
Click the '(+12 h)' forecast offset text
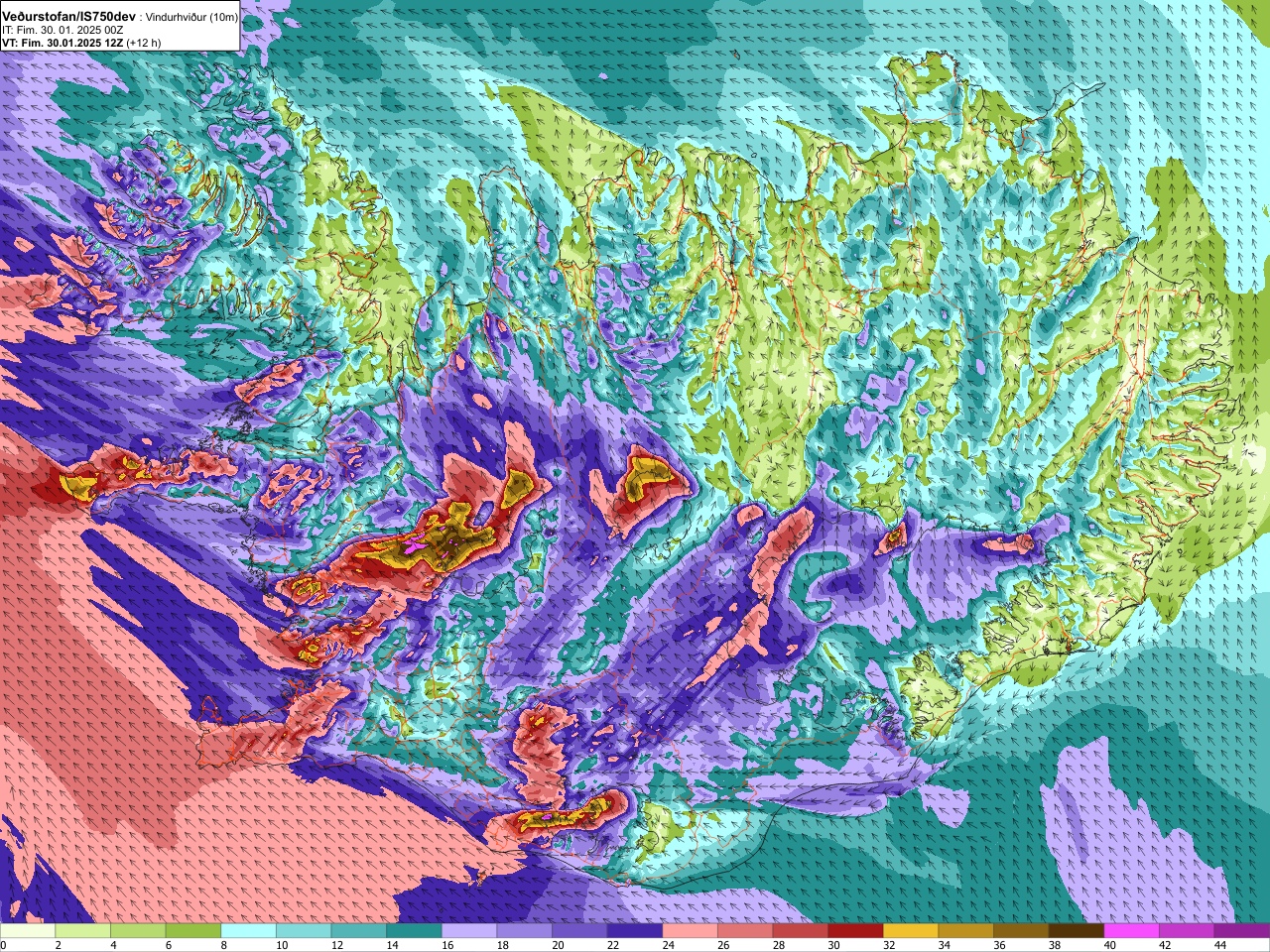click(x=144, y=43)
